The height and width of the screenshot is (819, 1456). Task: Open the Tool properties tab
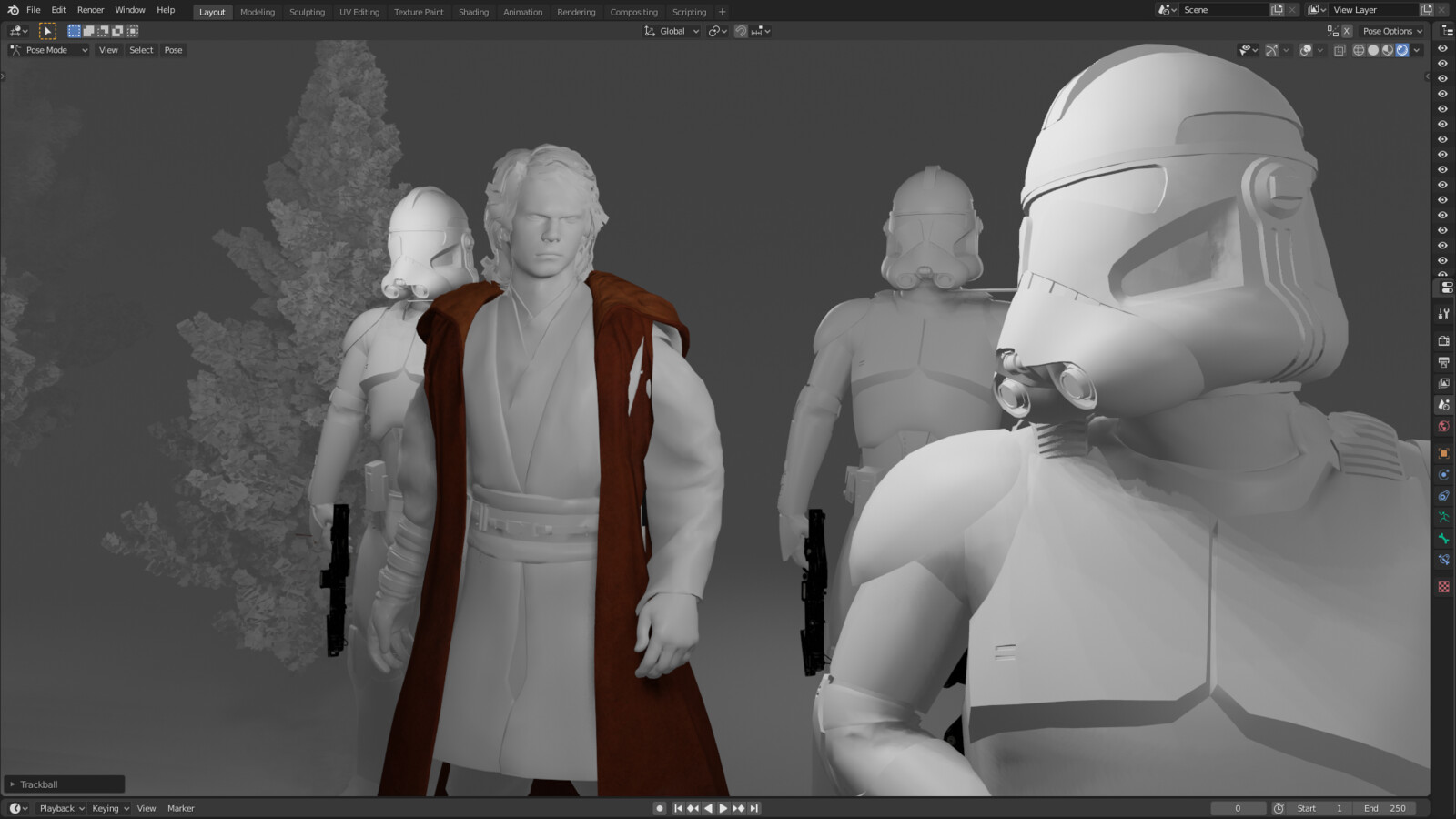[1443, 314]
